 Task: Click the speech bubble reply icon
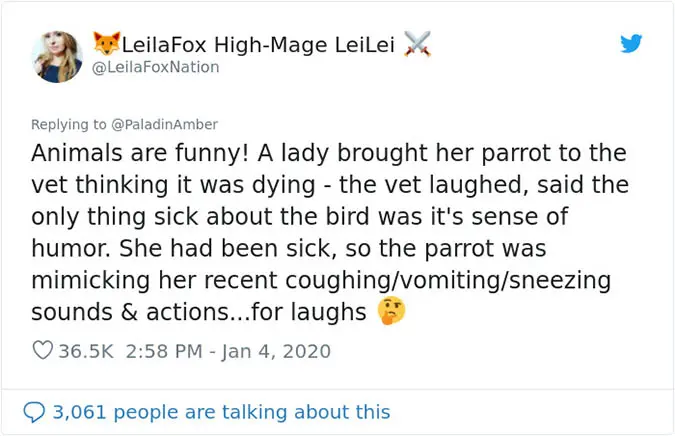(34, 411)
